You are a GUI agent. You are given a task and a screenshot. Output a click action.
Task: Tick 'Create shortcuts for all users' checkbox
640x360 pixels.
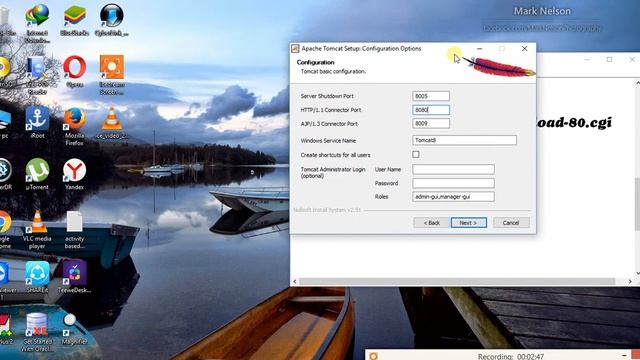coord(416,154)
